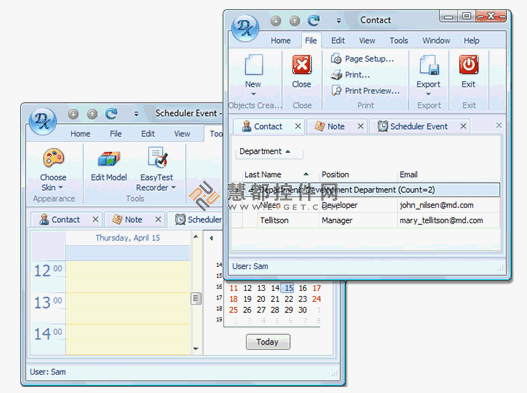This screenshot has width=527, height=393.
Task: Open View ribbon tab in Contact window
Action: (x=367, y=41)
